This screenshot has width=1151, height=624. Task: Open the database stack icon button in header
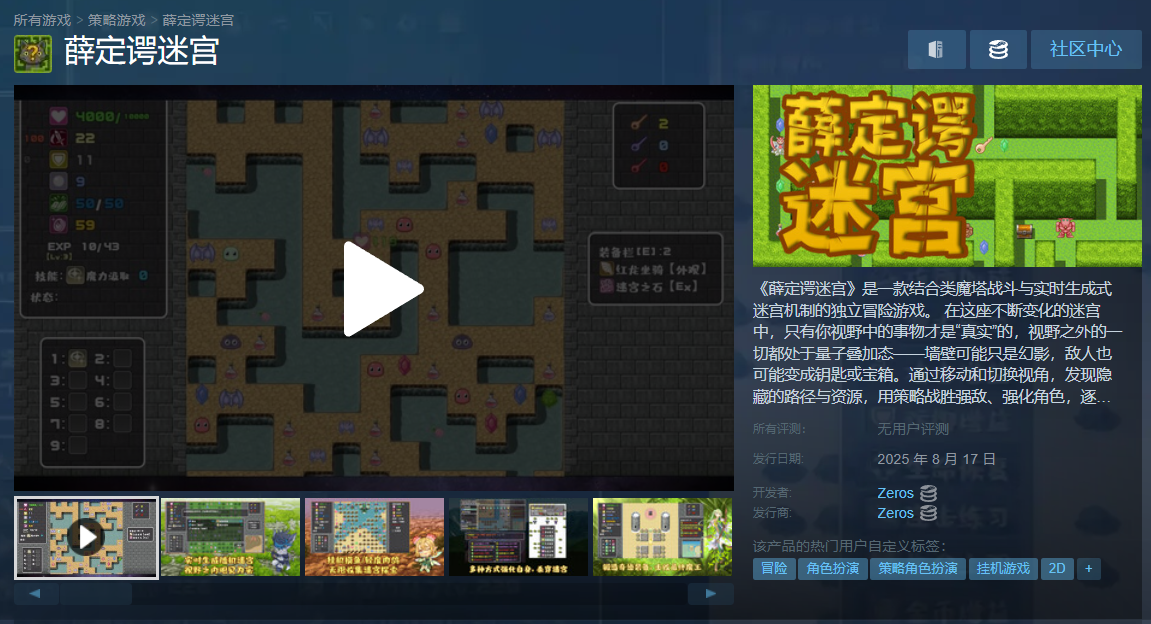pos(998,50)
